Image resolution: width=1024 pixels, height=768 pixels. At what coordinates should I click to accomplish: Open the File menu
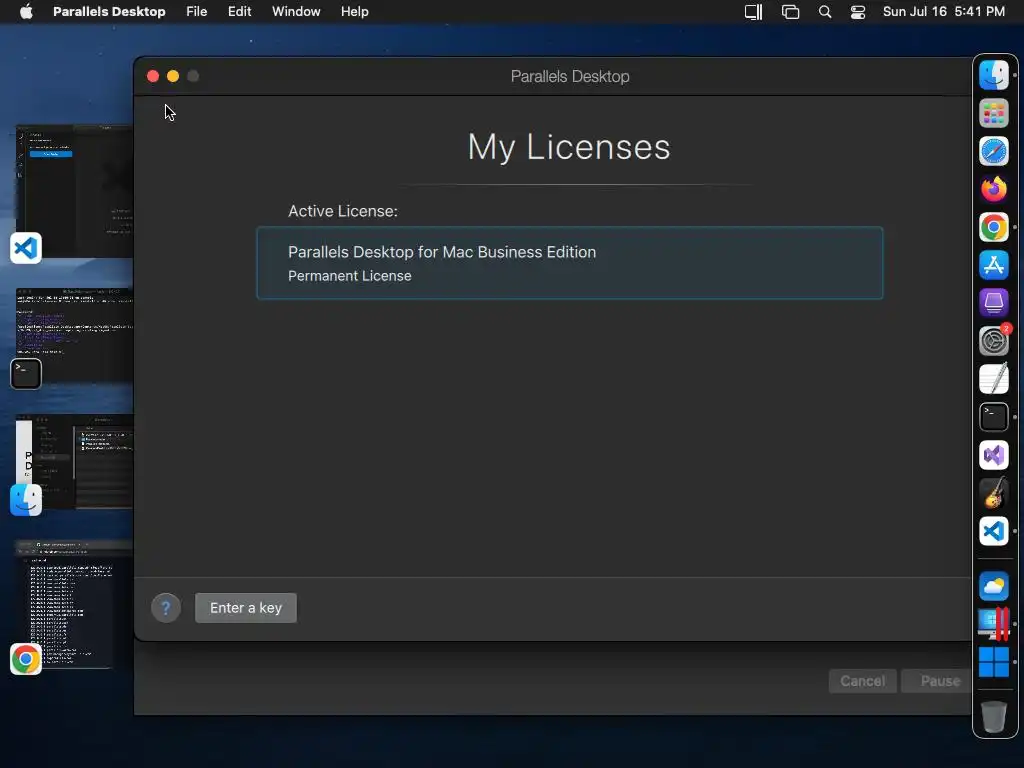click(197, 12)
